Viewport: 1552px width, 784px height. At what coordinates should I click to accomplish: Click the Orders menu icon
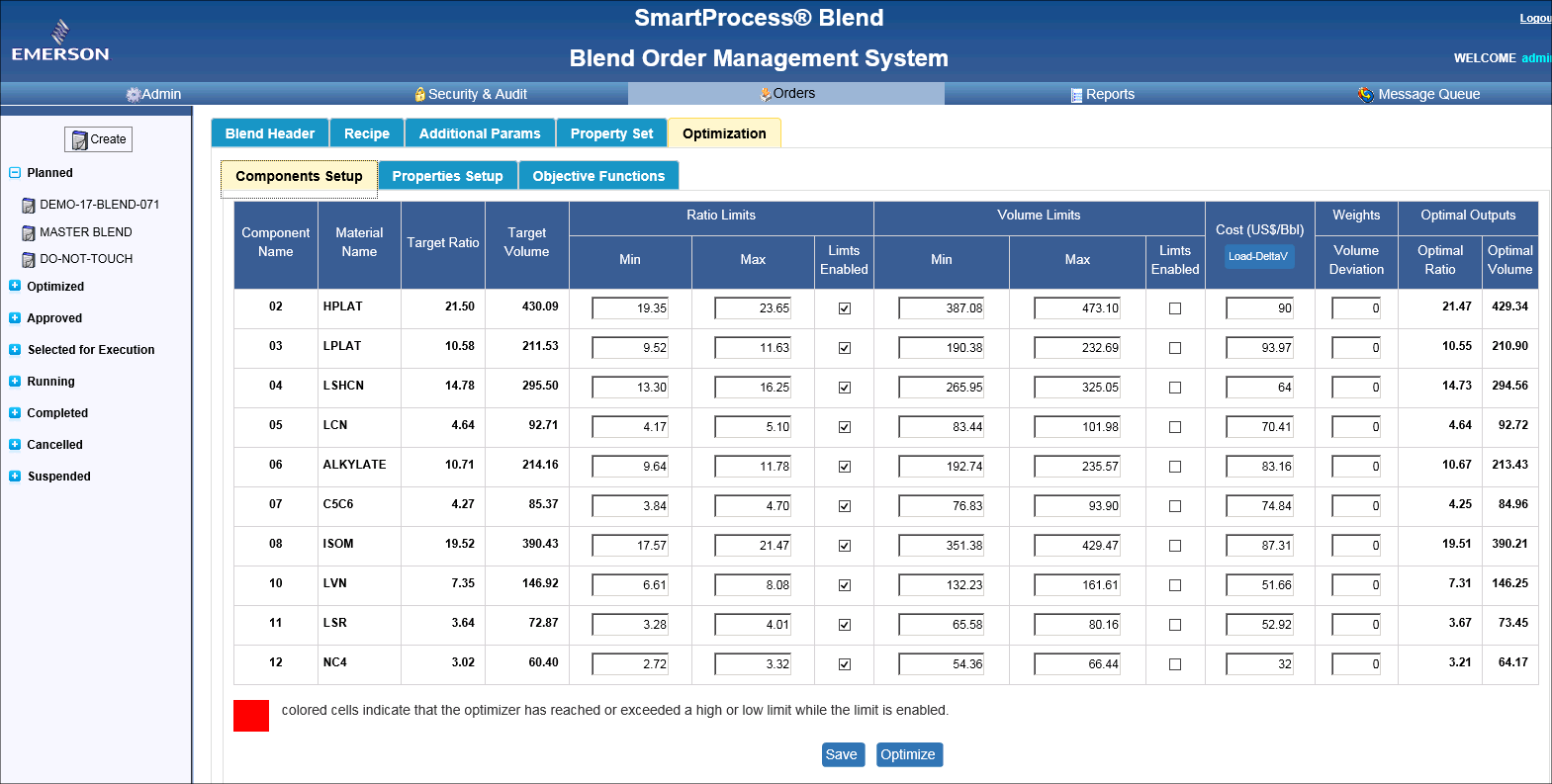766,94
